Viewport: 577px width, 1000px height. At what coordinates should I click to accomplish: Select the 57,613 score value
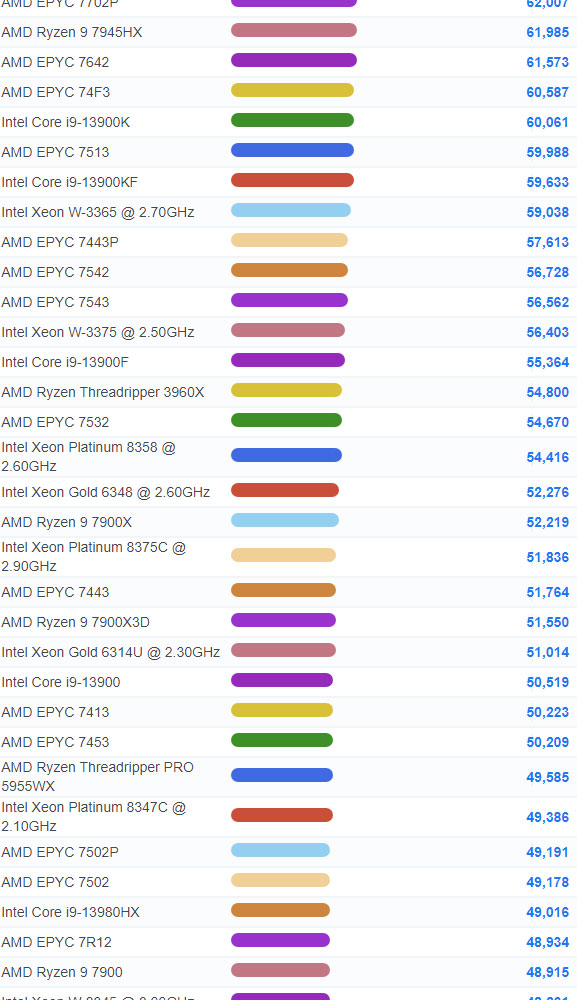click(x=547, y=242)
